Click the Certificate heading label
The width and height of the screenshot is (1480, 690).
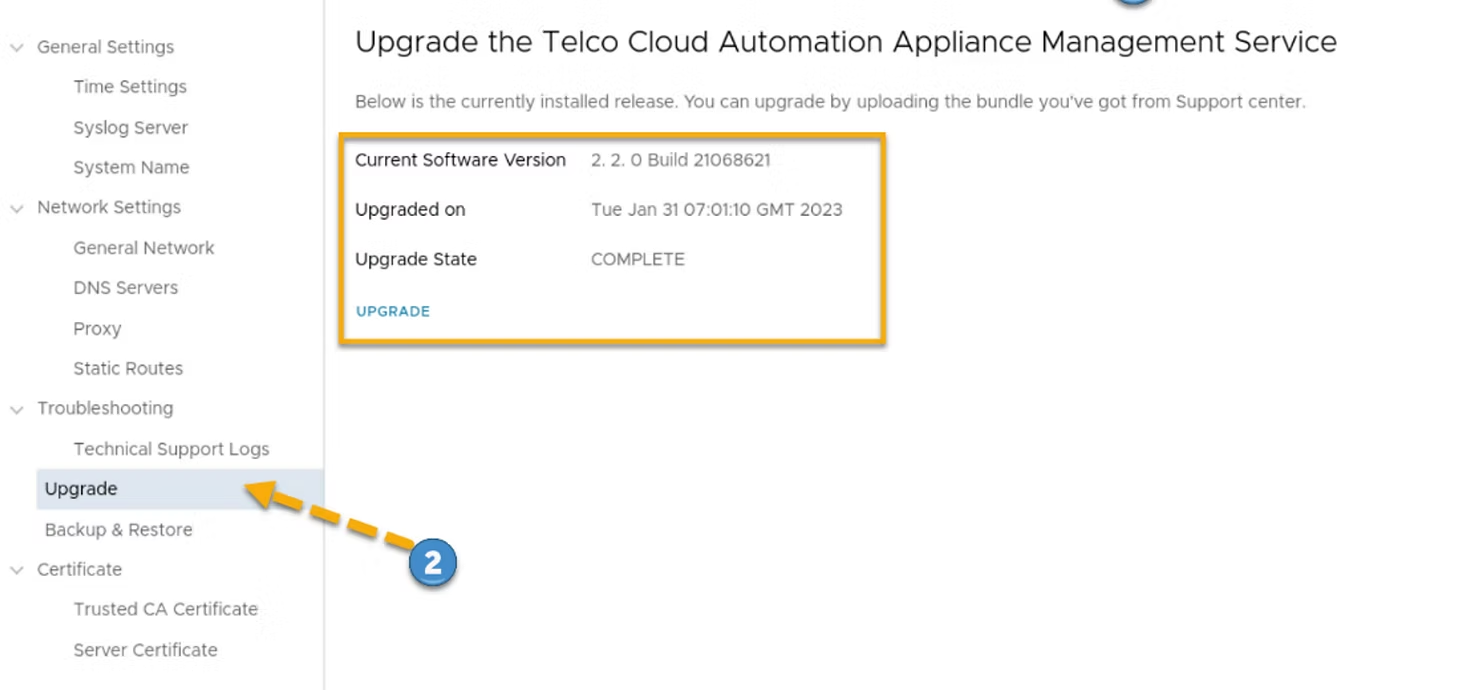(79, 569)
